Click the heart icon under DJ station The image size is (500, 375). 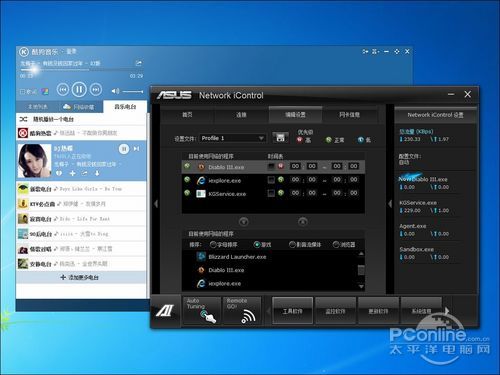click(59, 173)
